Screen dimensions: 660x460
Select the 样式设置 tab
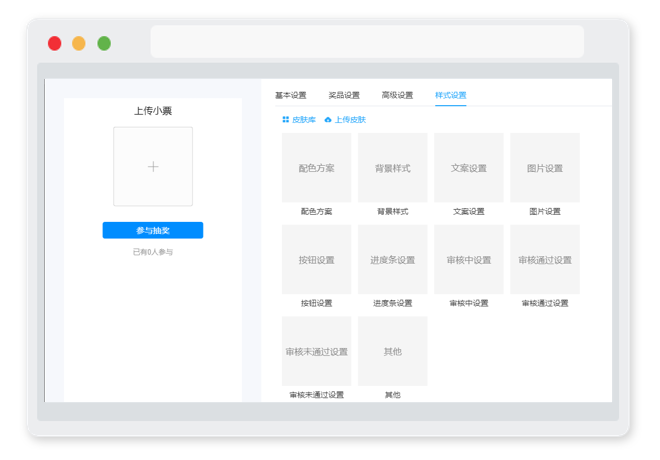click(450, 95)
